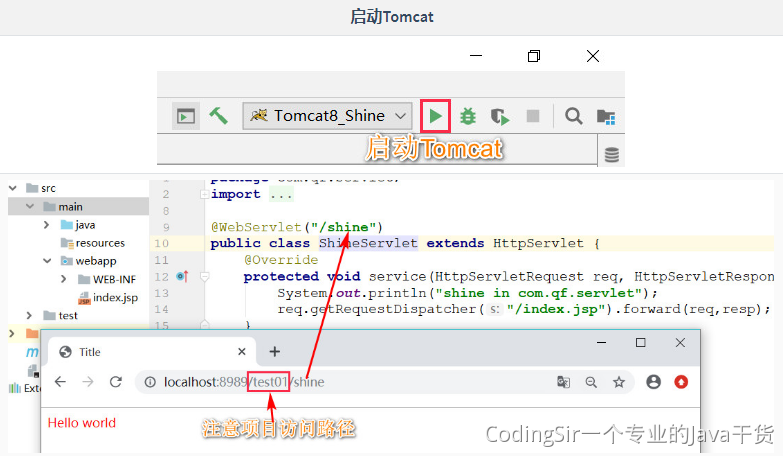Click ShineServlet class name in editor
This screenshot has width=783, height=456.
(x=368, y=243)
